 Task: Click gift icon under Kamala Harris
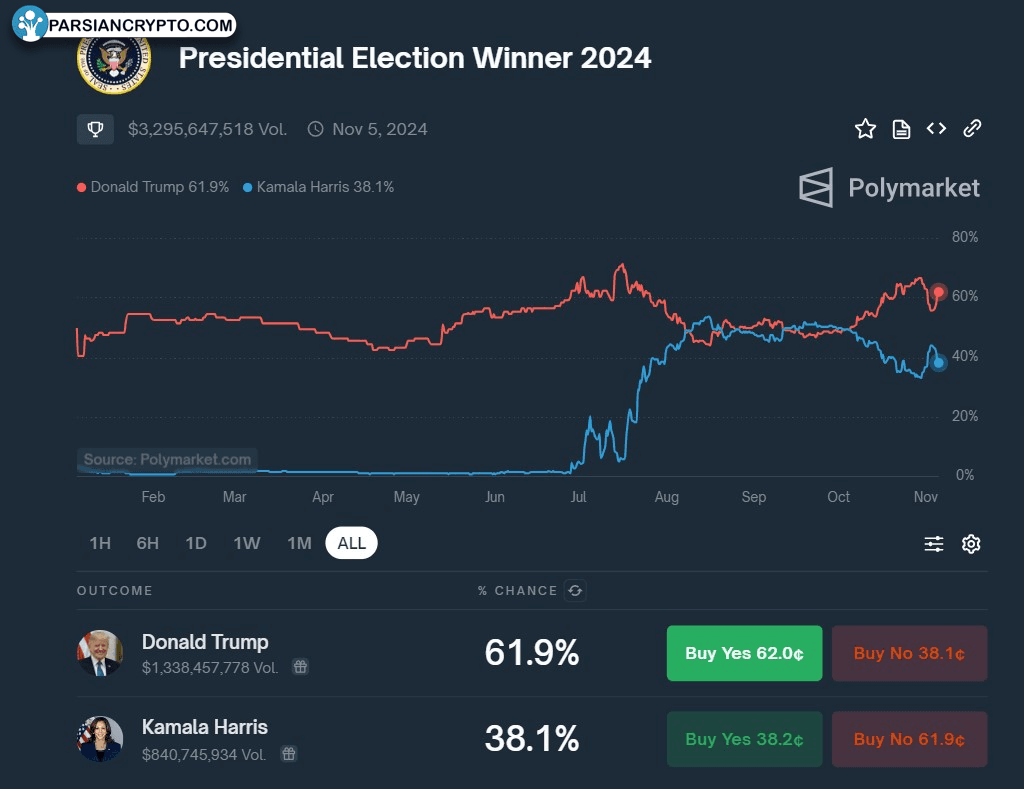[288, 754]
